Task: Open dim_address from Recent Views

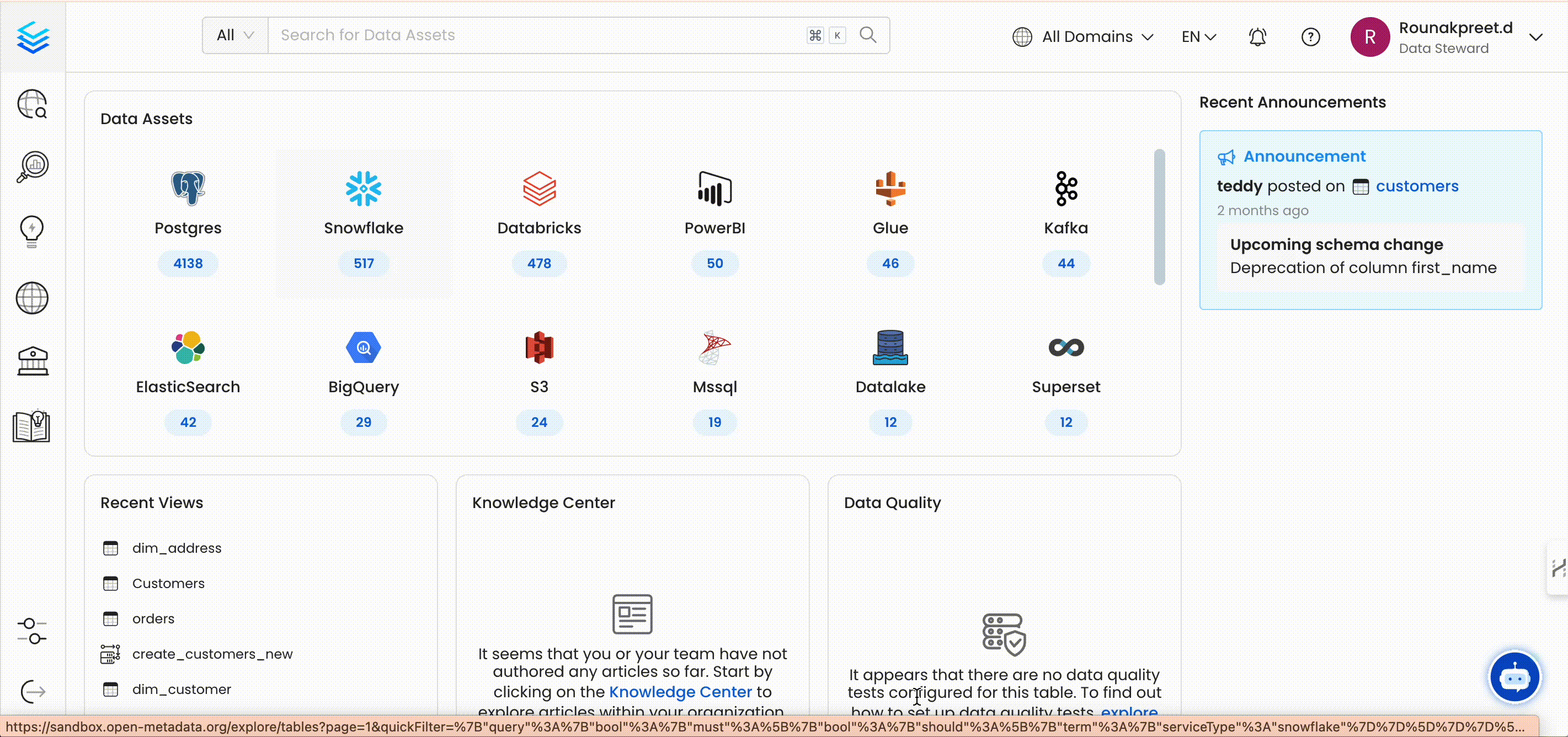Action: pyautogui.click(x=177, y=548)
